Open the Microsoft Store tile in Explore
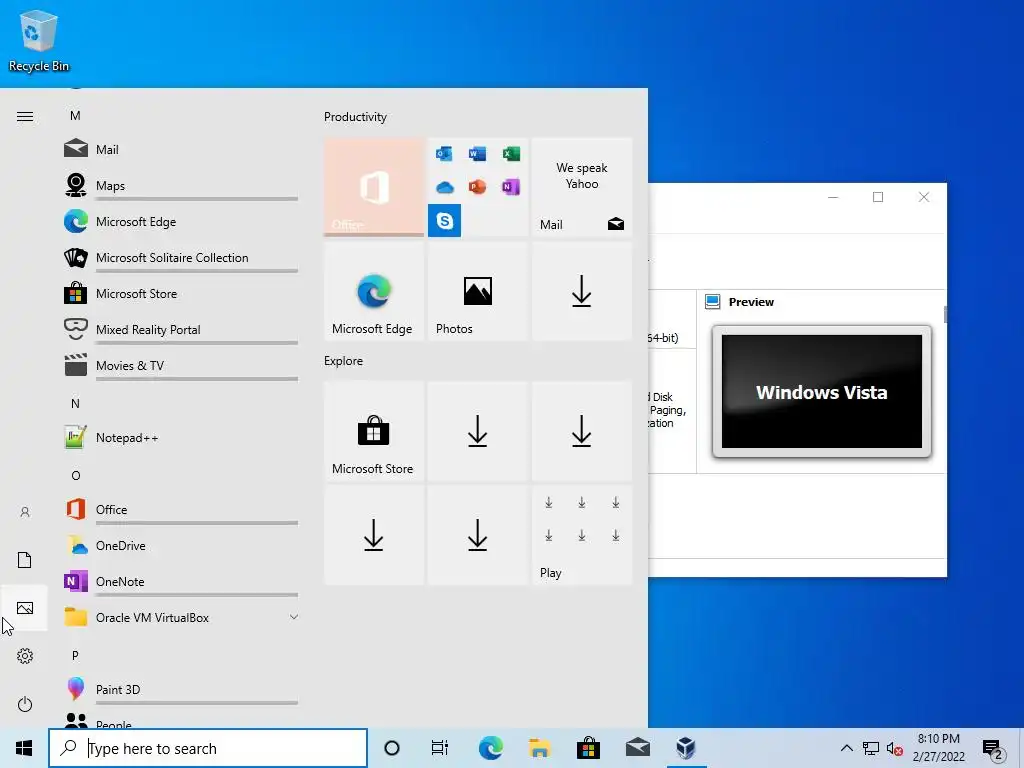Image resolution: width=1024 pixels, height=768 pixels. [374, 431]
